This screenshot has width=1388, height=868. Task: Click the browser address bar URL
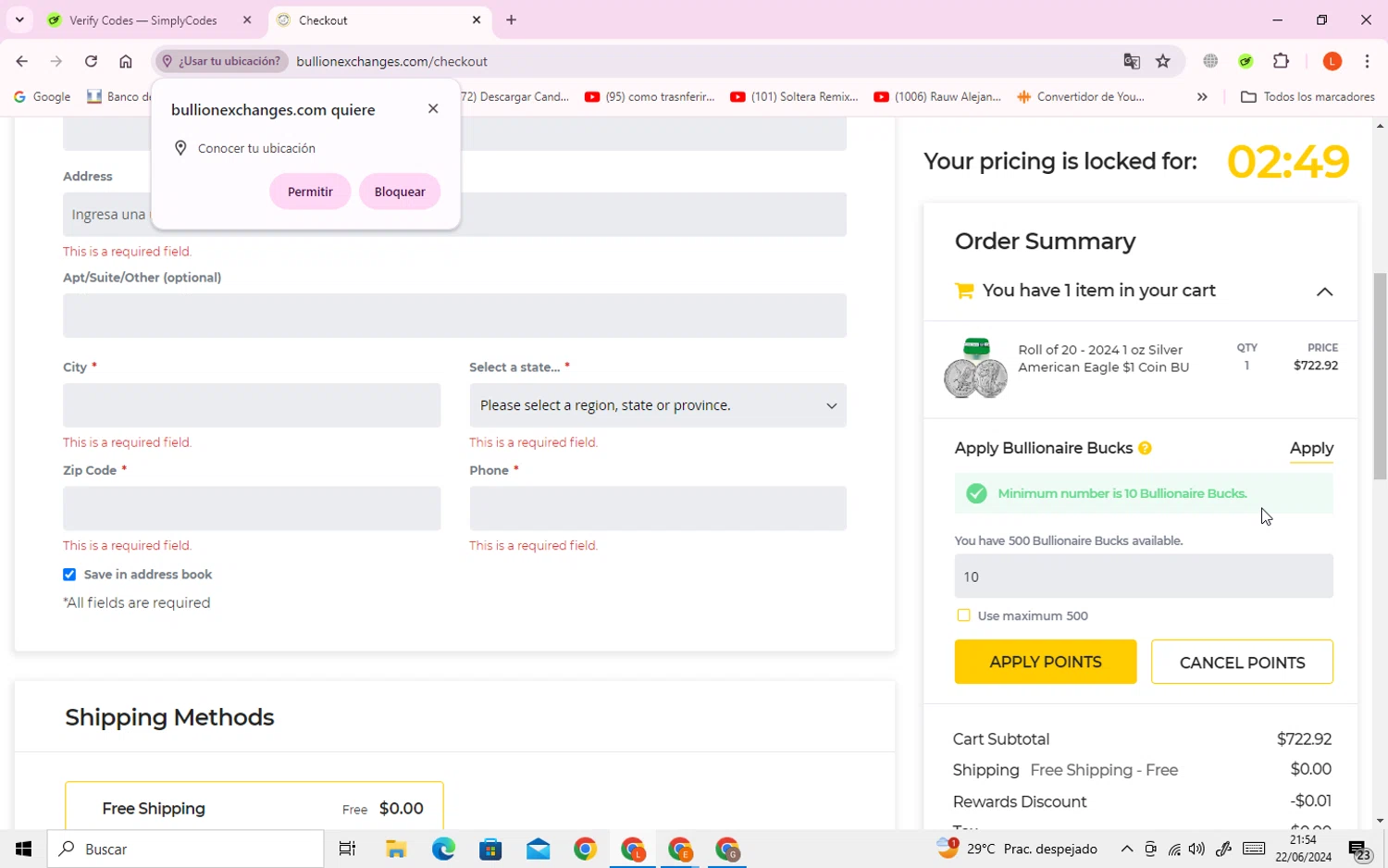(x=391, y=61)
